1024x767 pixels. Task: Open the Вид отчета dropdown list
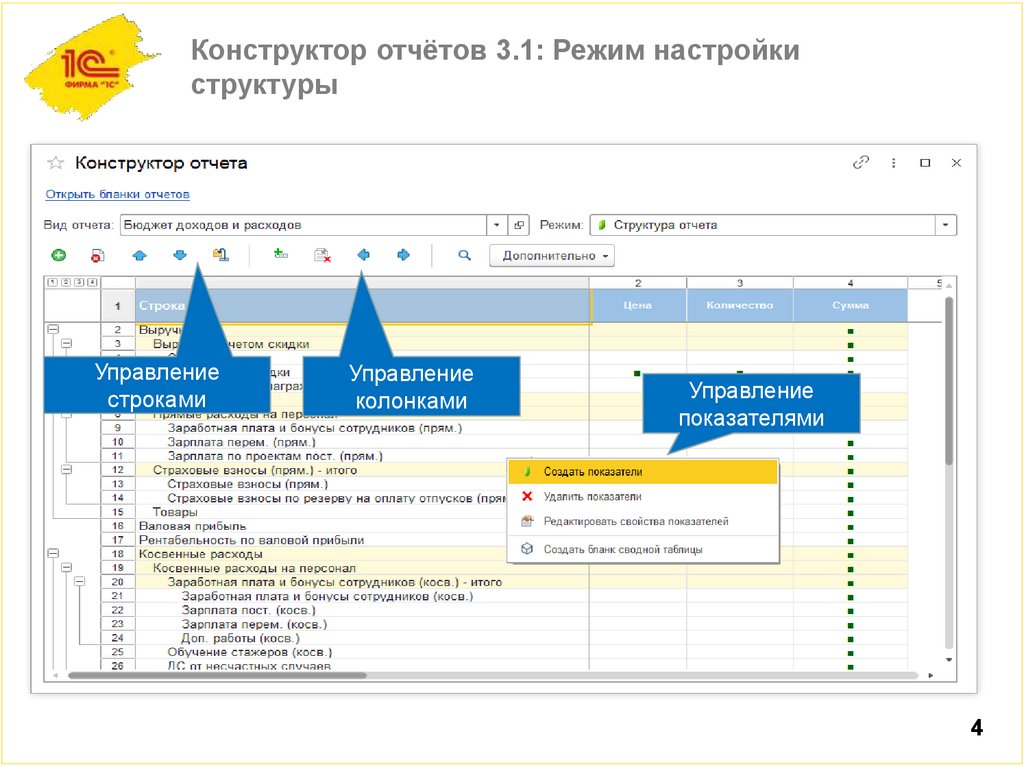497,224
